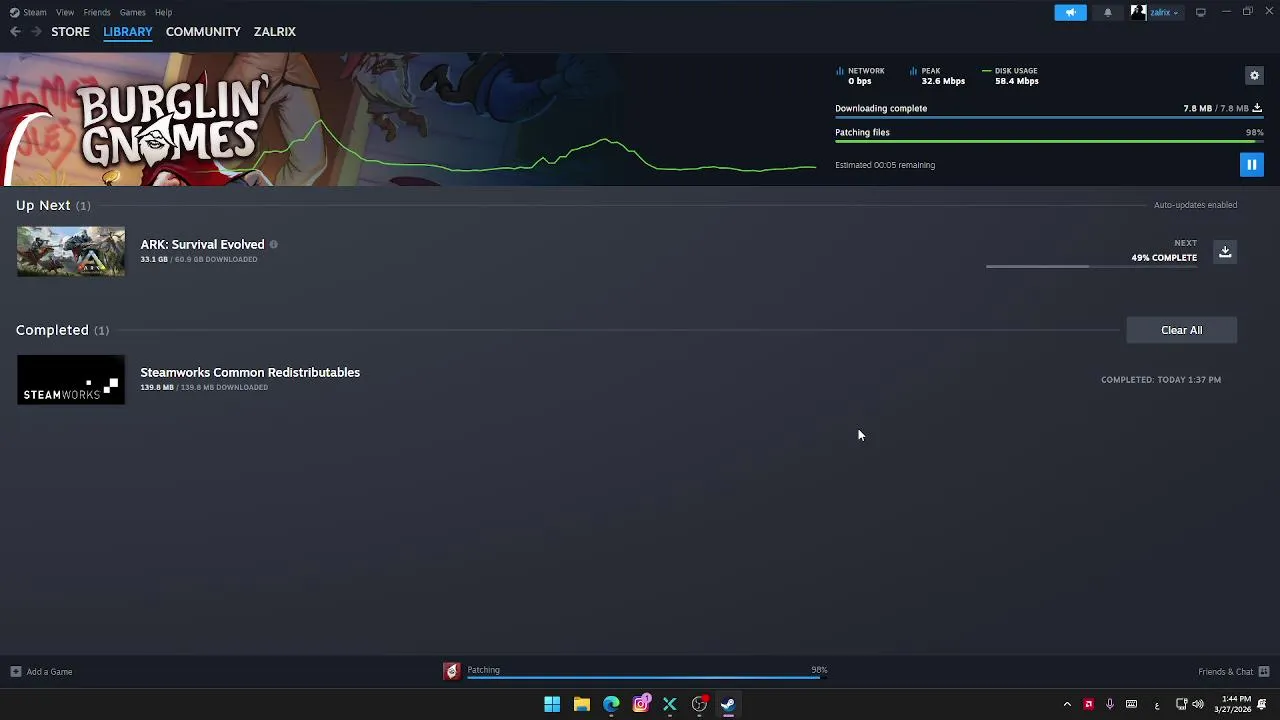Click Add a Game
This screenshot has width=1280, height=720.
(49, 672)
